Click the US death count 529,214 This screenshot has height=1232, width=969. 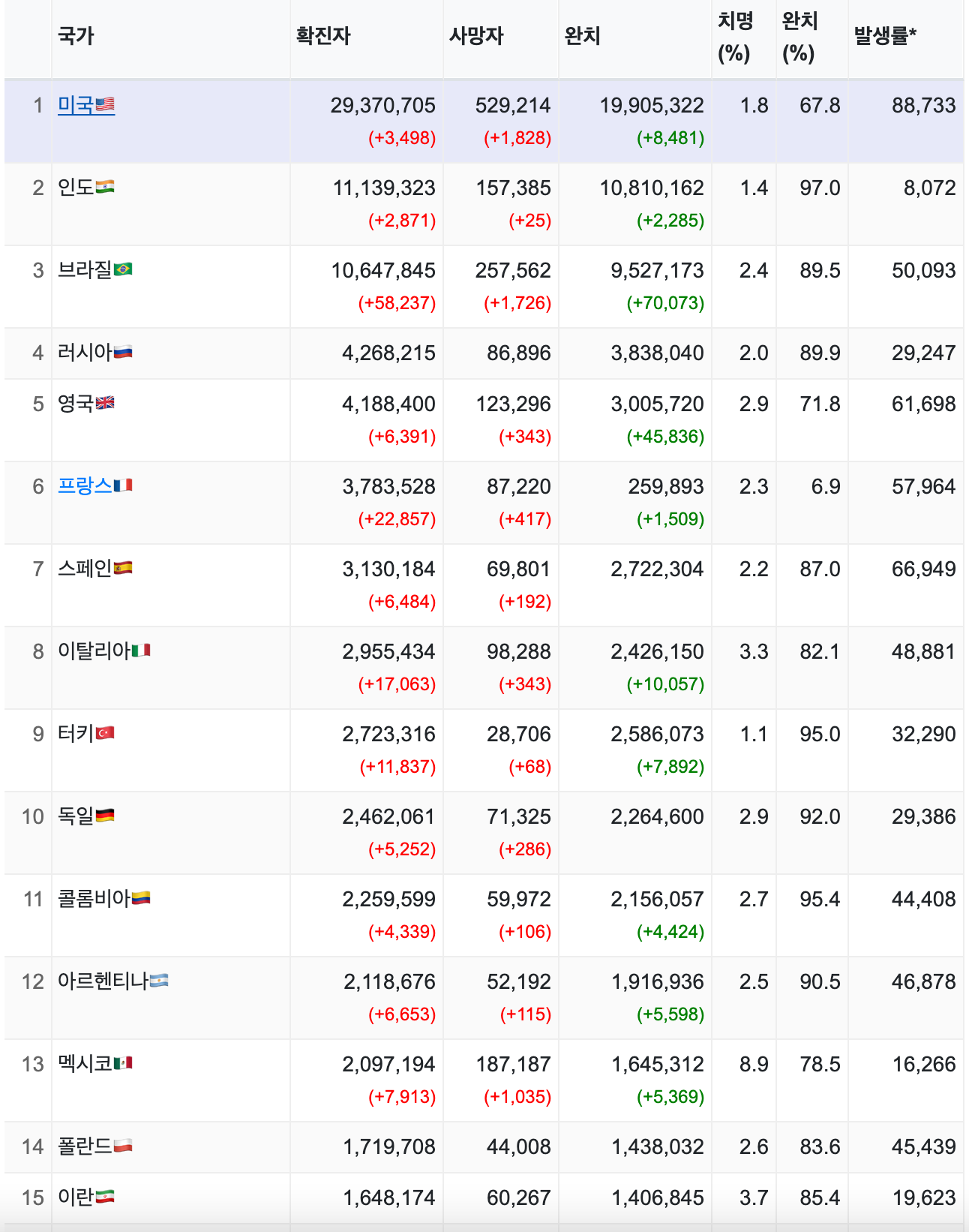[513, 105]
